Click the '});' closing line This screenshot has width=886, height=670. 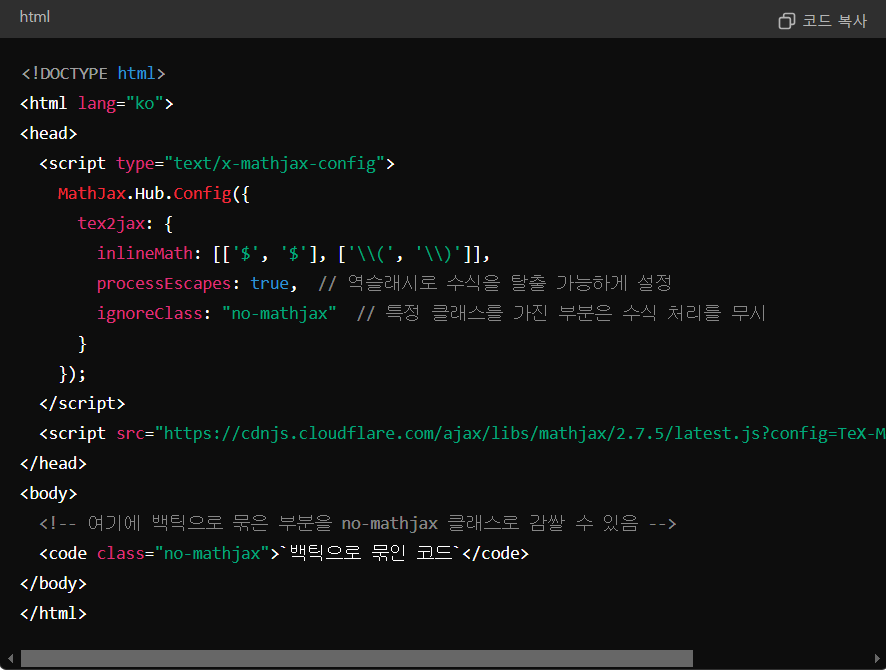tap(72, 373)
